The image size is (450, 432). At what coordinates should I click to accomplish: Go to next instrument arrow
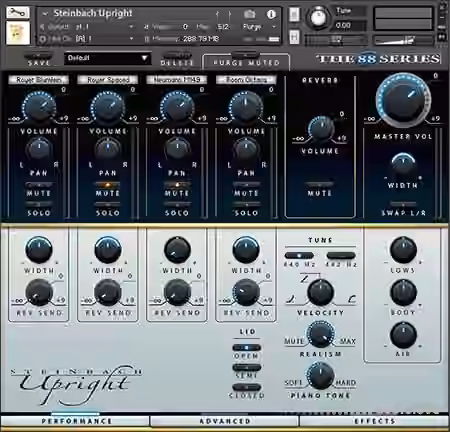tap(230, 14)
